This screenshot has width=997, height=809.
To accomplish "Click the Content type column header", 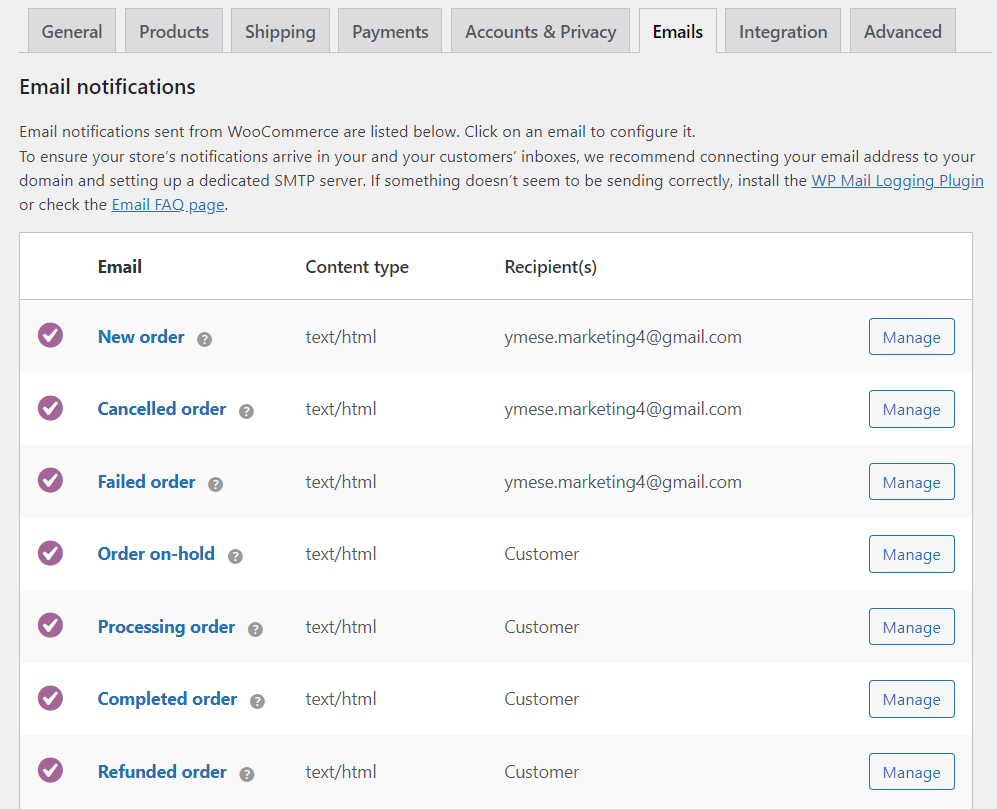I will pos(357,267).
